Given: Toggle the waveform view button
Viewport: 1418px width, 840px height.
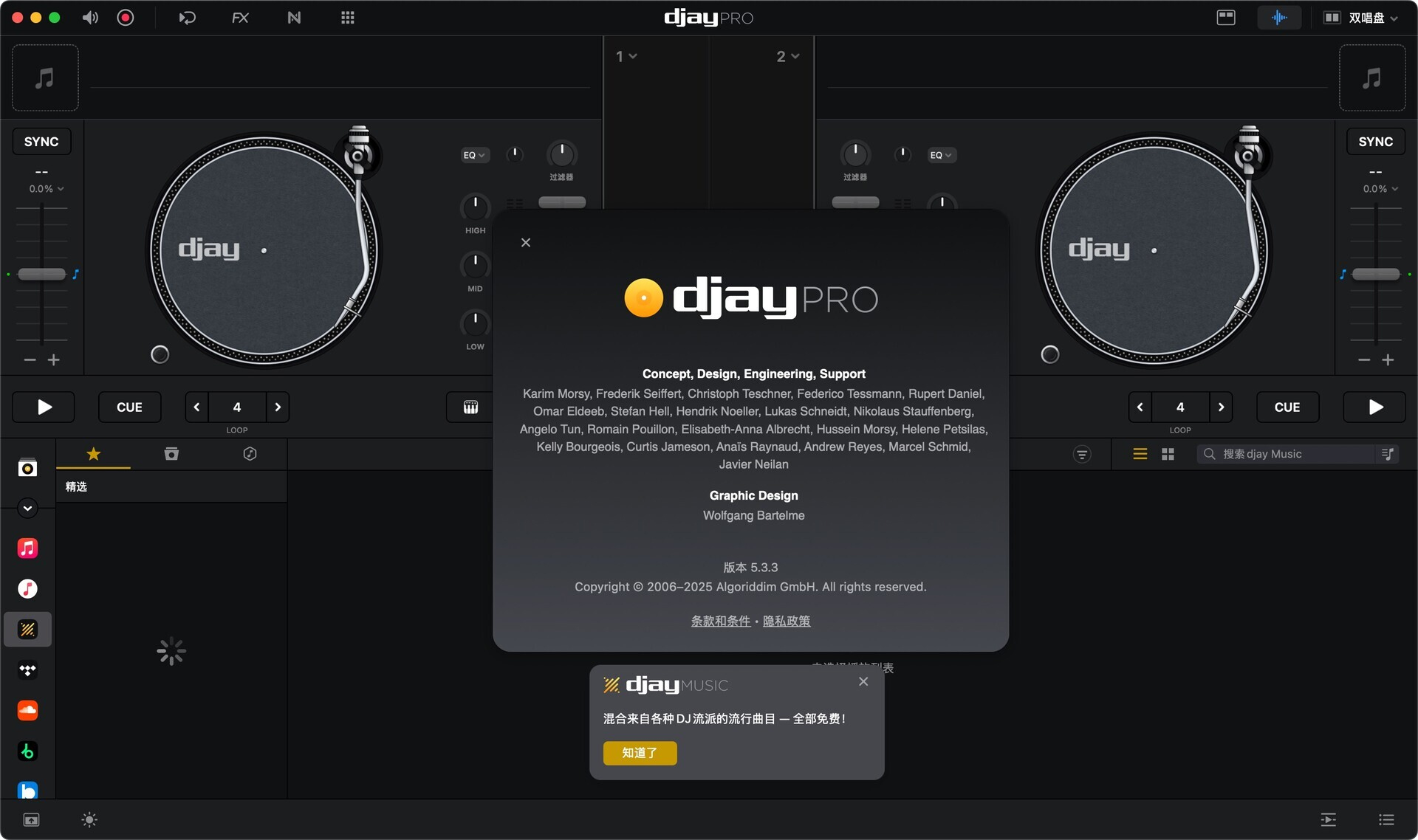Looking at the screenshot, I should [1279, 18].
